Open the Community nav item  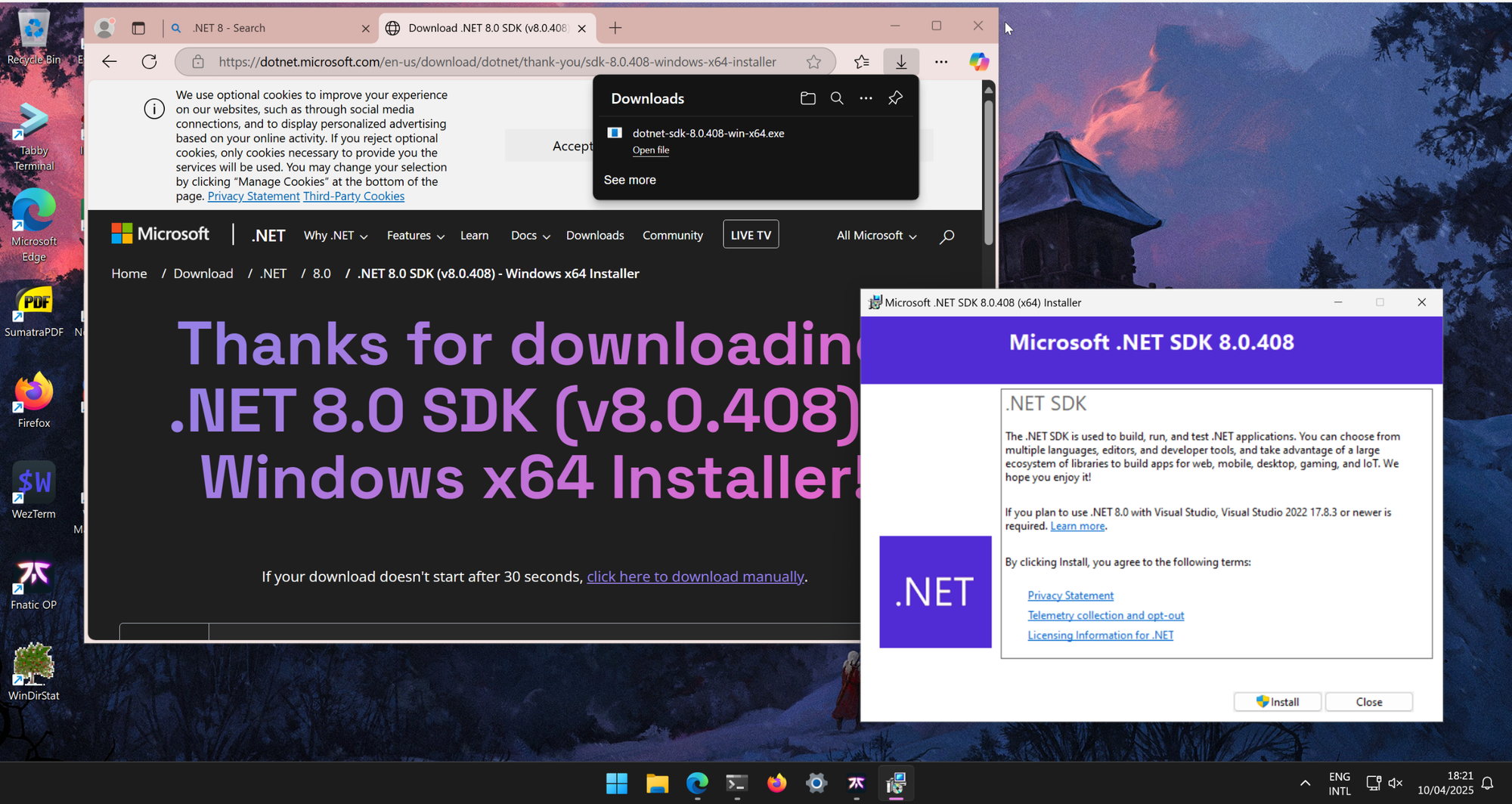pos(673,236)
